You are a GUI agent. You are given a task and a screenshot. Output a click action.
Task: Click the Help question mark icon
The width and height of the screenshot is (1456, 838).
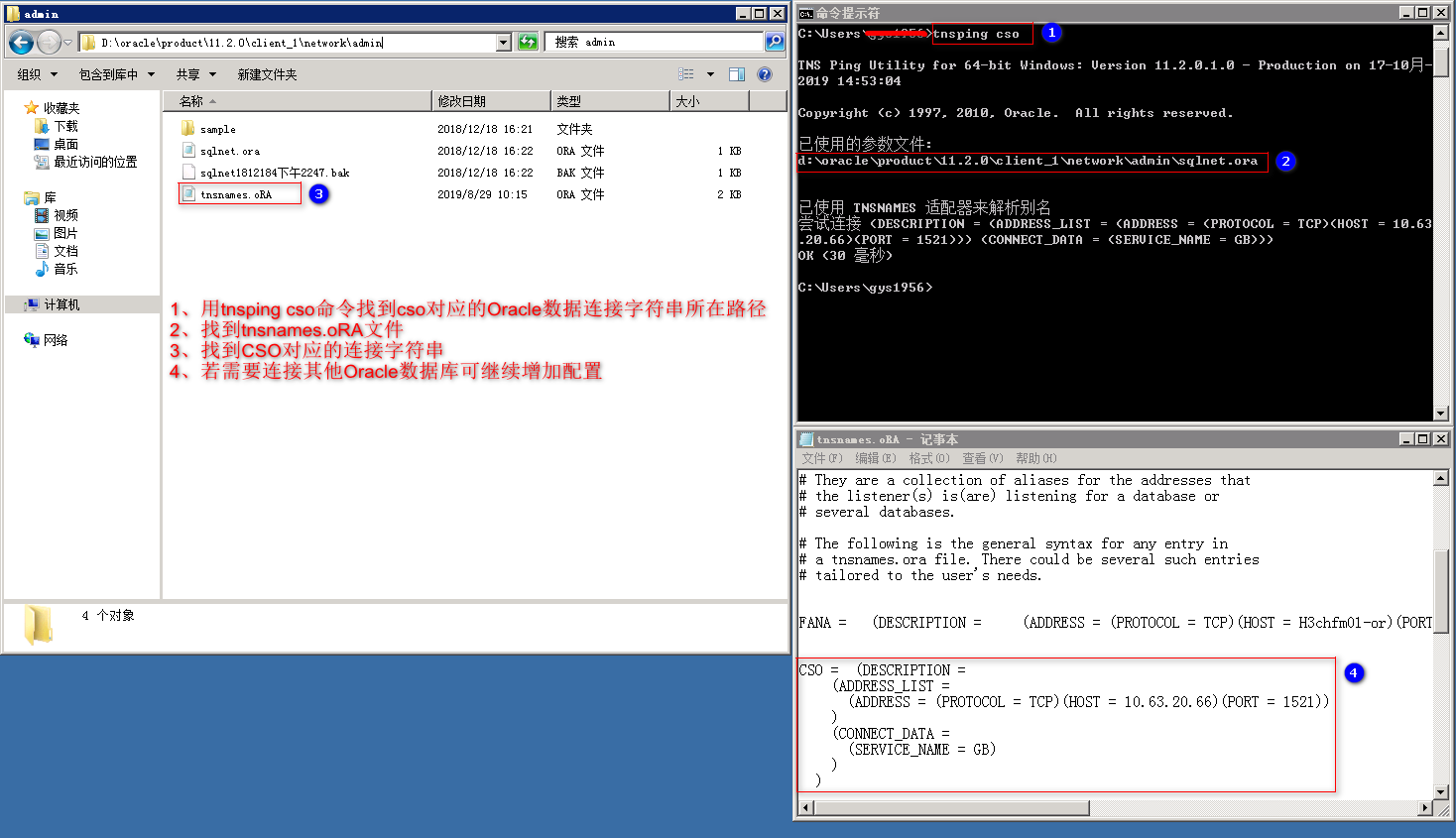(763, 73)
